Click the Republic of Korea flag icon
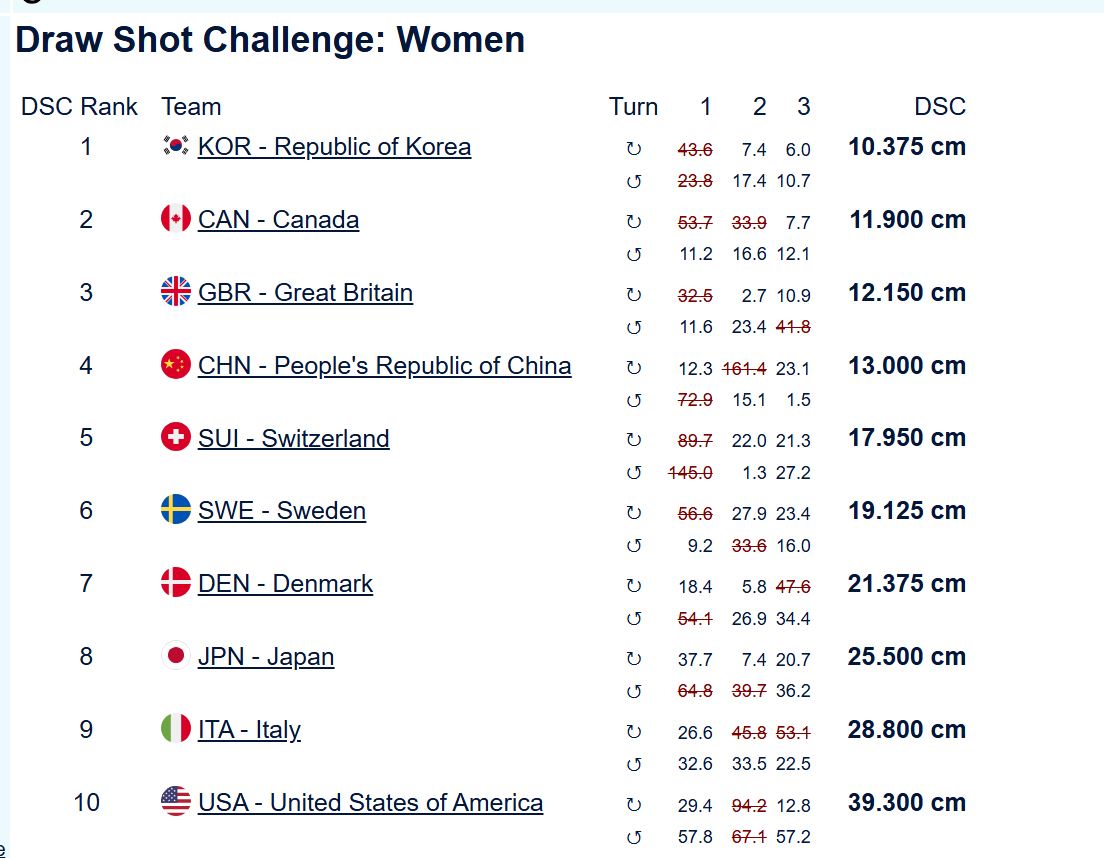Image resolution: width=1104 pixels, height=858 pixels. click(176, 147)
